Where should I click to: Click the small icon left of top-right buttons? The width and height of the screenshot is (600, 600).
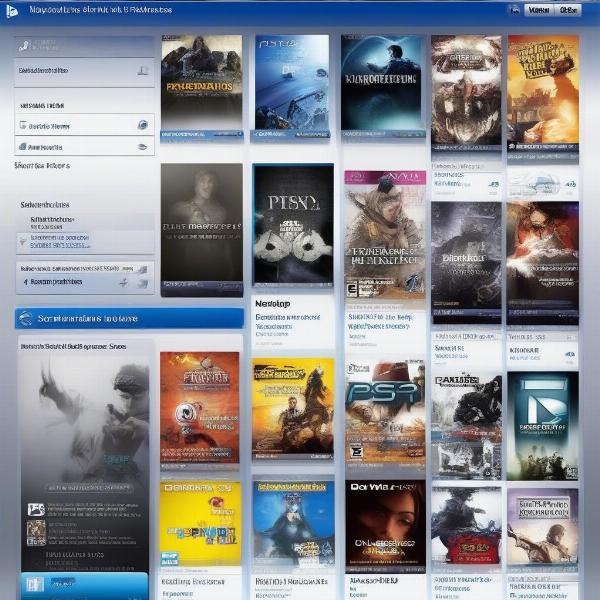[514, 10]
